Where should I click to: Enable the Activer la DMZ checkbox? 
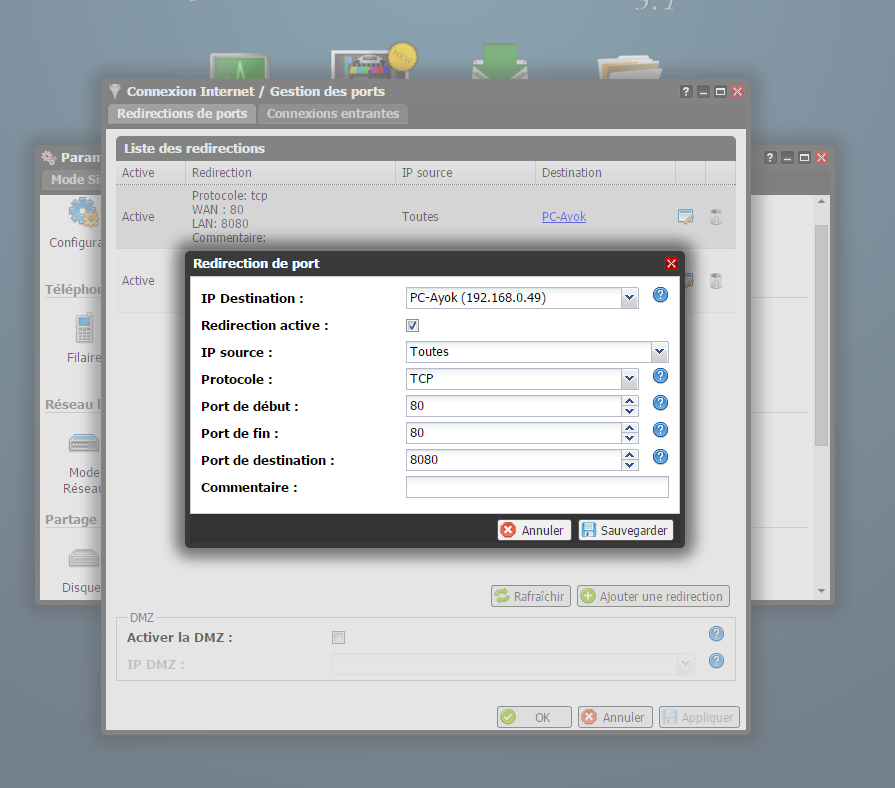pos(338,638)
